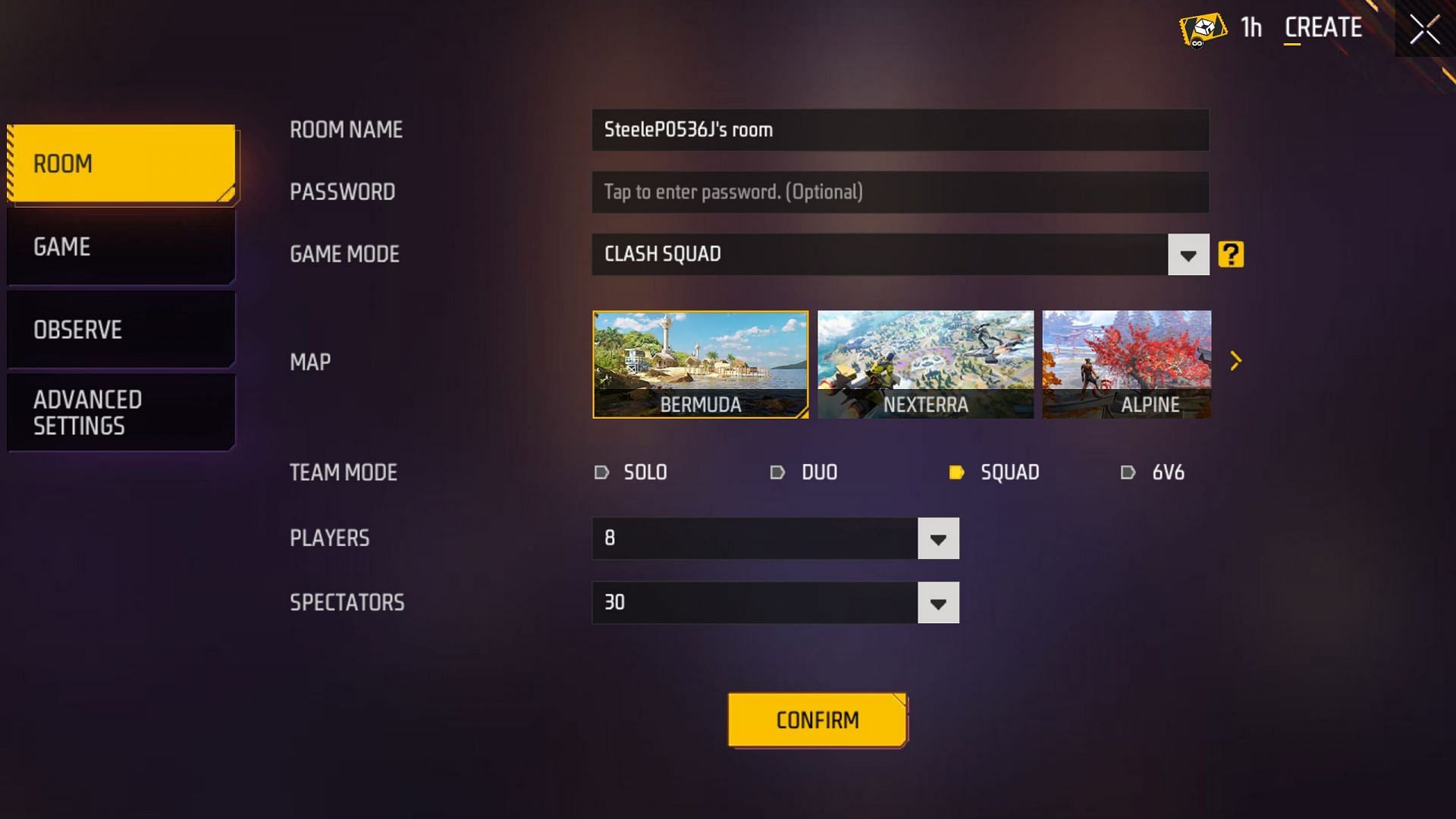Expand the Players count dropdown
This screenshot has width=1456, height=819.
pyautogui.click(x=937, y=538)
